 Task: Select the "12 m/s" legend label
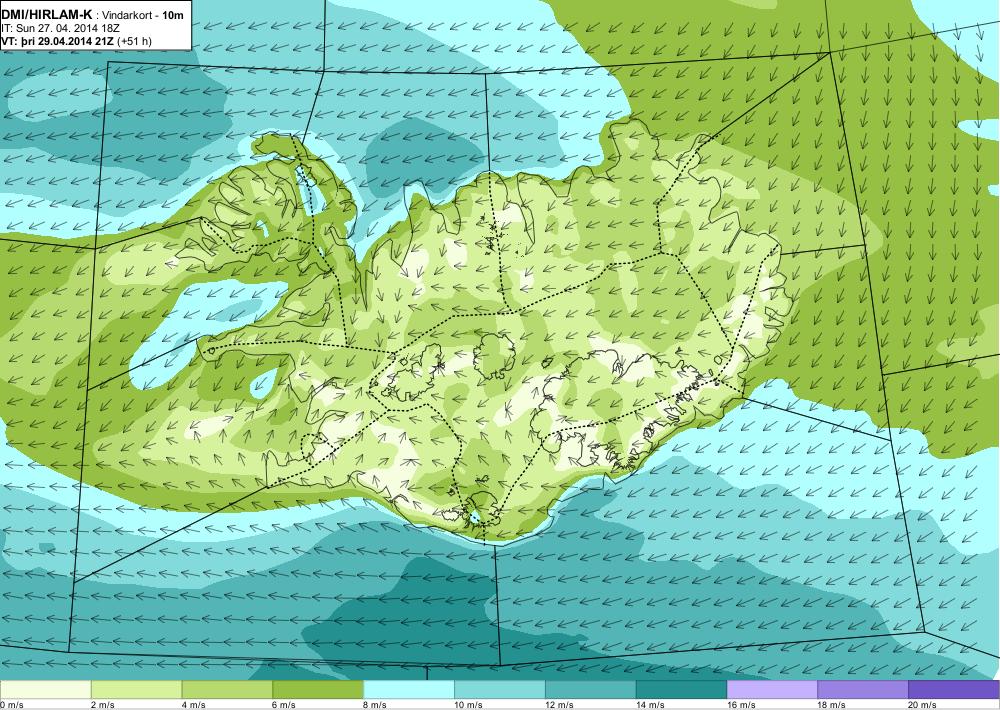click(560, 704)
